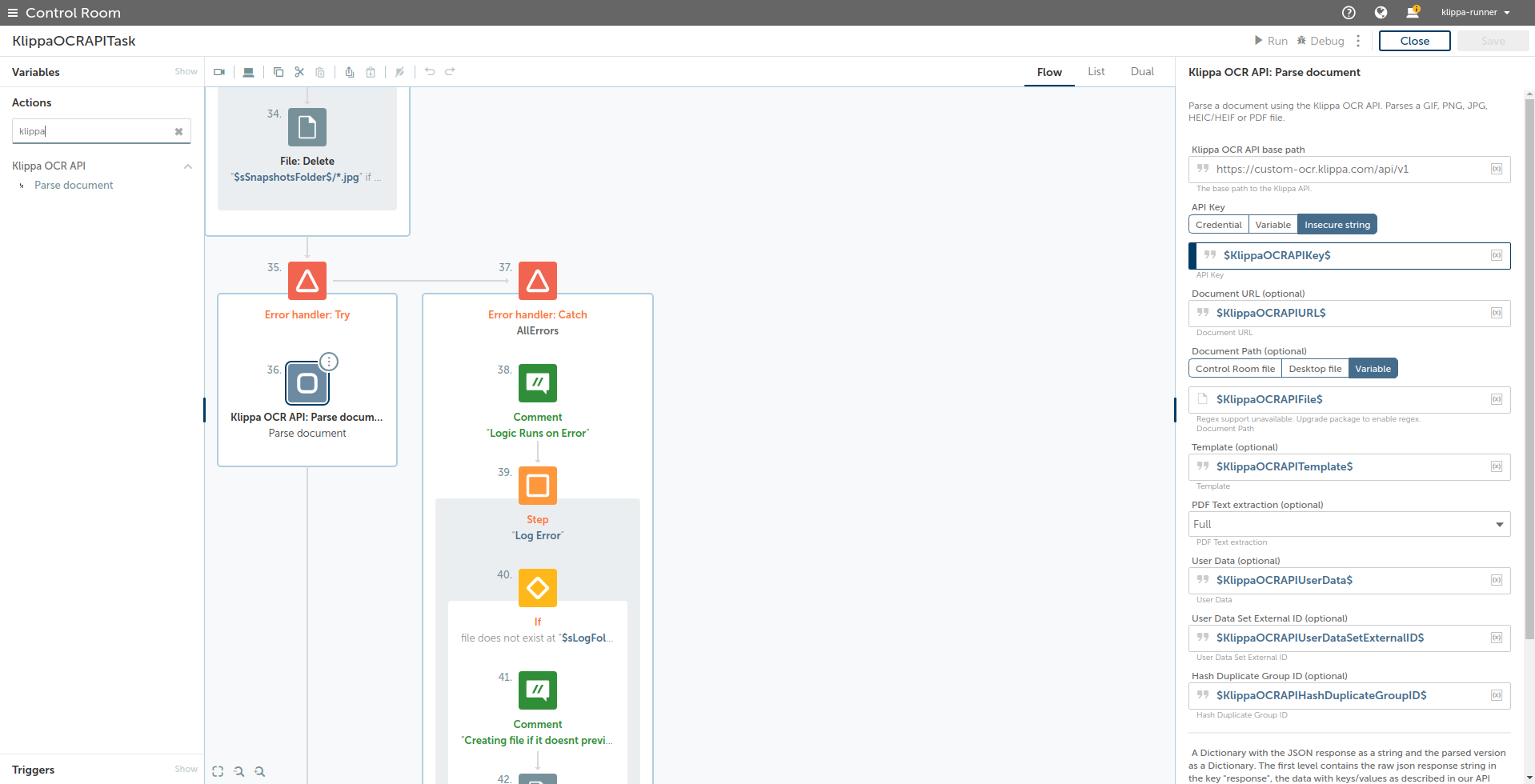Open the PDF Text extraction dropdown
This screenshot has width=1535, height=784.
1349,525
